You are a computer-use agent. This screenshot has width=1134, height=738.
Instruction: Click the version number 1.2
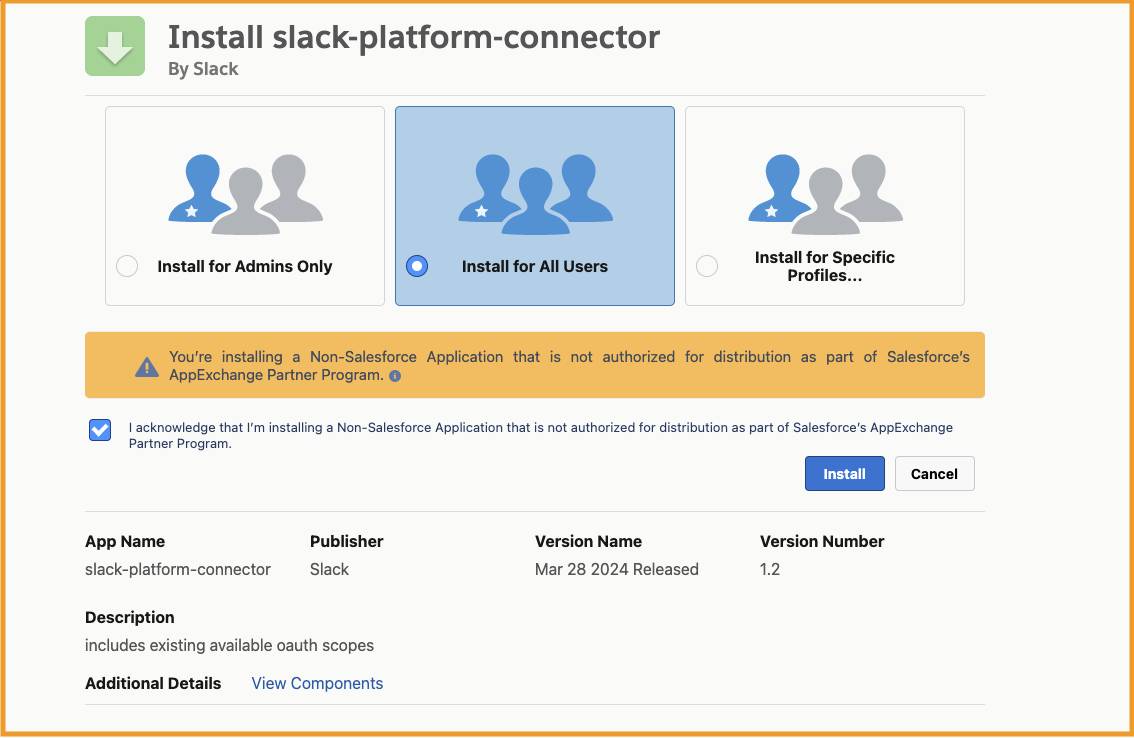pyautogui.click(x=770, y=569)
